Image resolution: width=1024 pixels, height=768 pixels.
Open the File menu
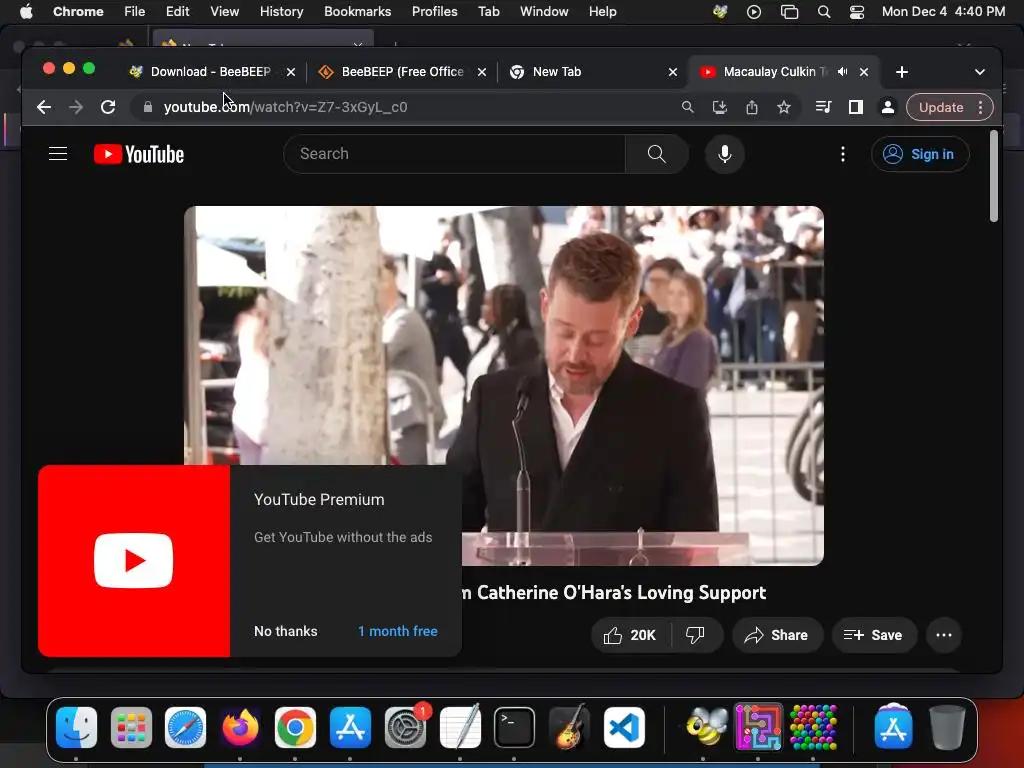tap(135, 12)
